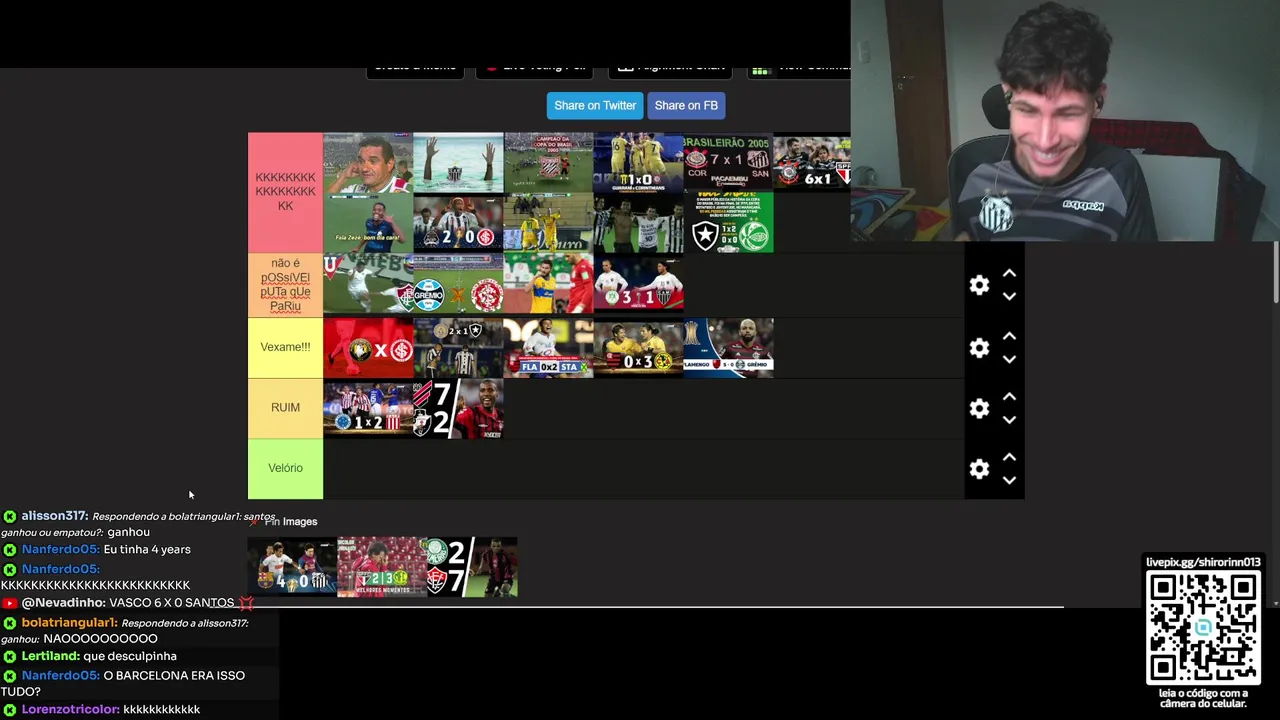Move the Velório tier row up

(x=1009, y=457)
